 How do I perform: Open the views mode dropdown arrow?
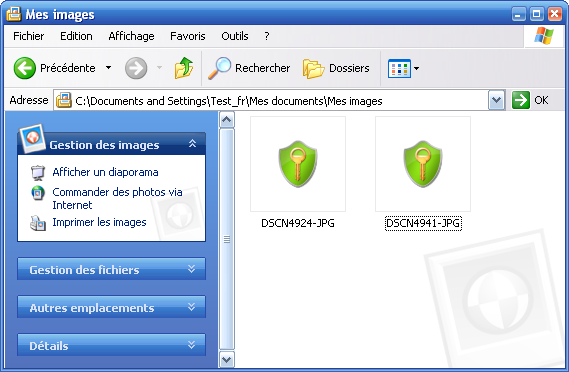(417, 68)
